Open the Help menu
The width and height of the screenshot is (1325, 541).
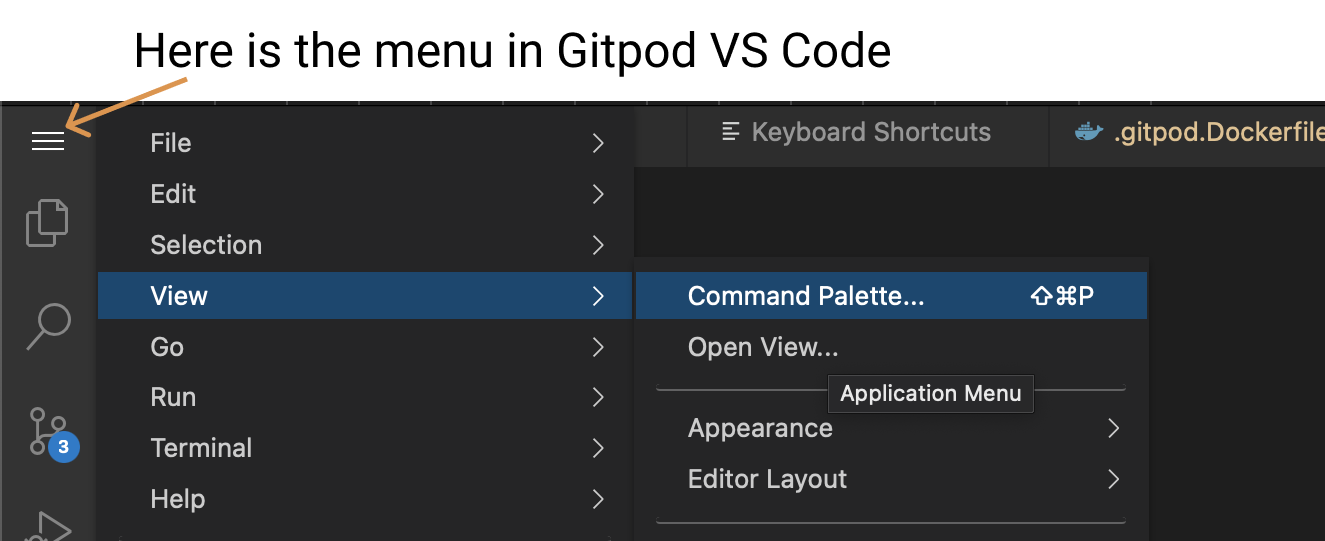point(177,499)
